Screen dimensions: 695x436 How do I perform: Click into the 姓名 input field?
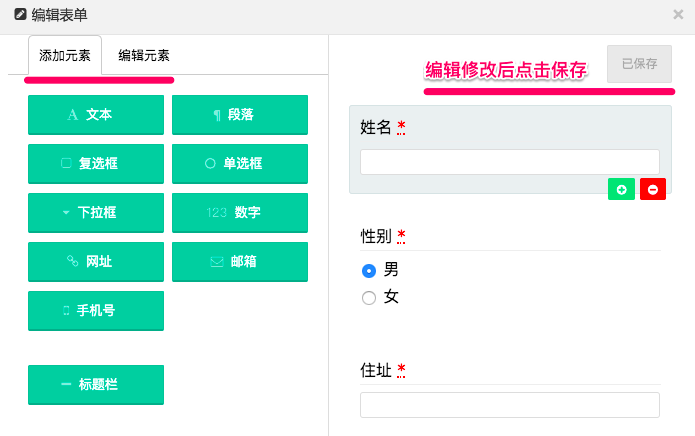point(509,162)
